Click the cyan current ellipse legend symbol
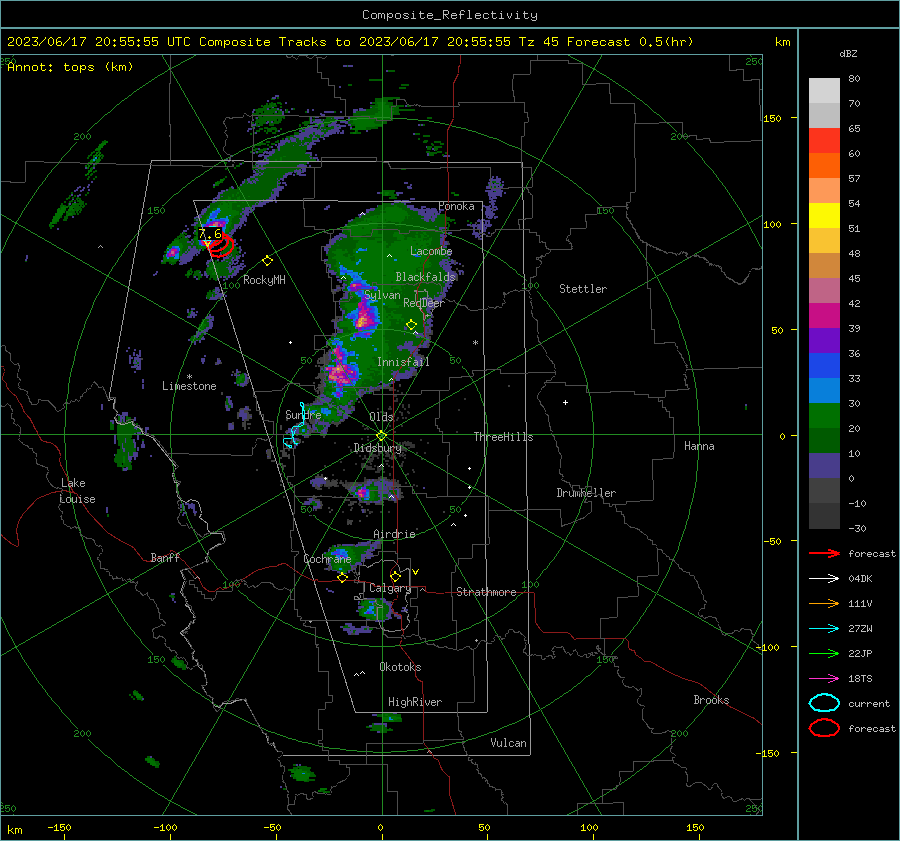The height and width of the screenshot is (841, 900). (x=824, y=703)
